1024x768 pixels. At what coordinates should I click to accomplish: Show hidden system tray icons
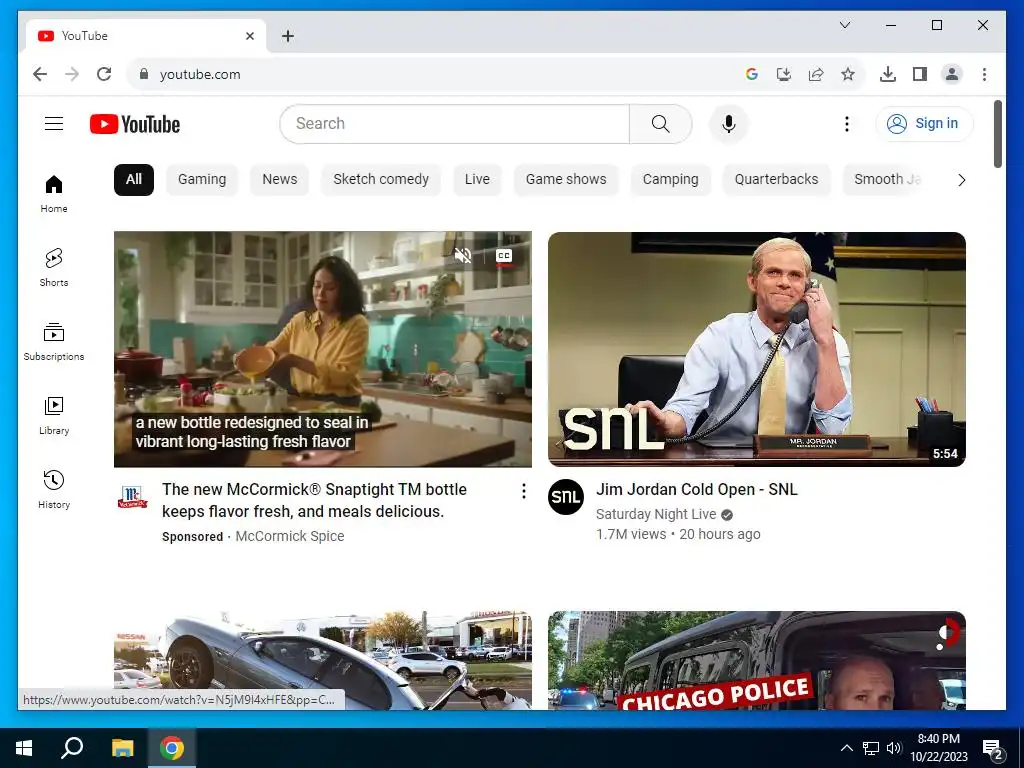click(846, 748)
